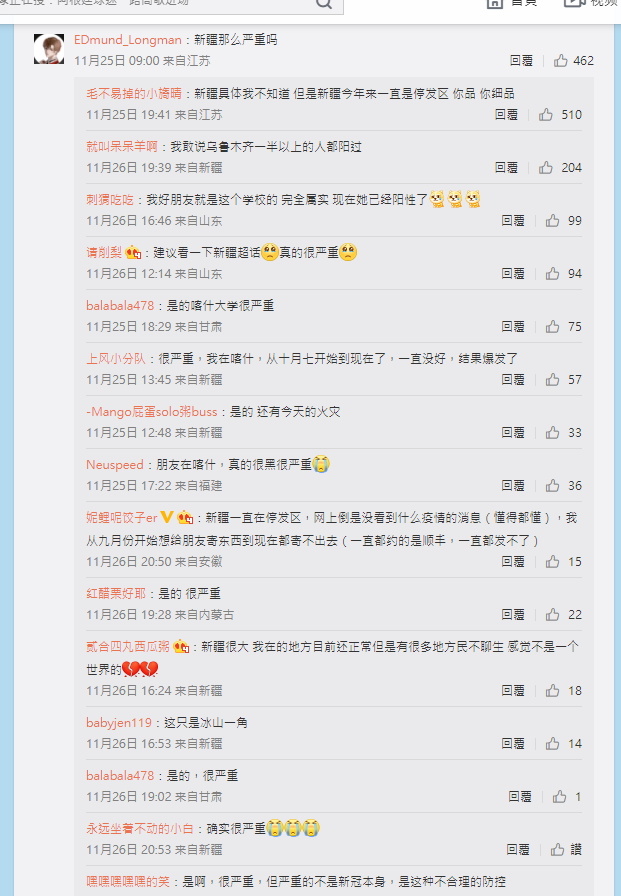Like the Neuspeed comment with 36 likes
The width and height of the screenshot is (621, 896).
click(x=552, y=486)
